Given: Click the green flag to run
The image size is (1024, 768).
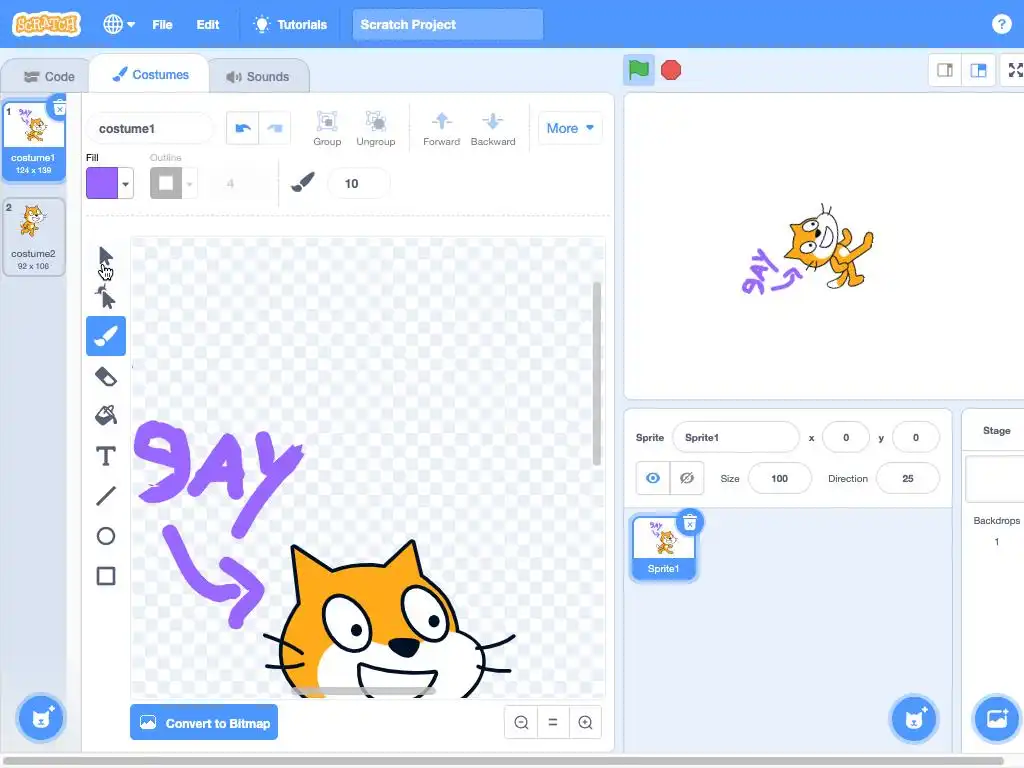Looking at the screenshot, I should 639,70.
